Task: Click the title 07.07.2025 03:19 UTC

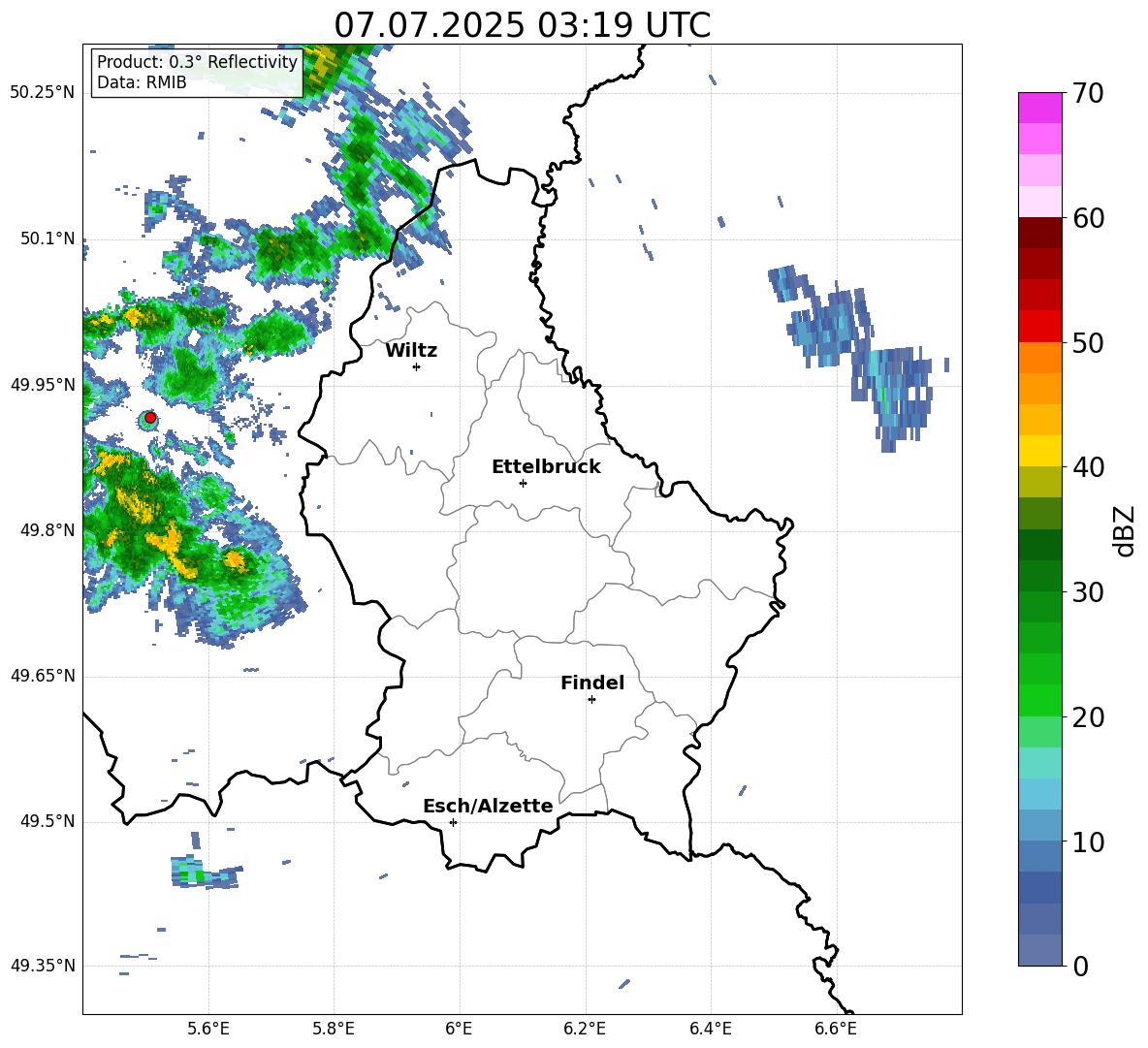Action: pos(522,25)
